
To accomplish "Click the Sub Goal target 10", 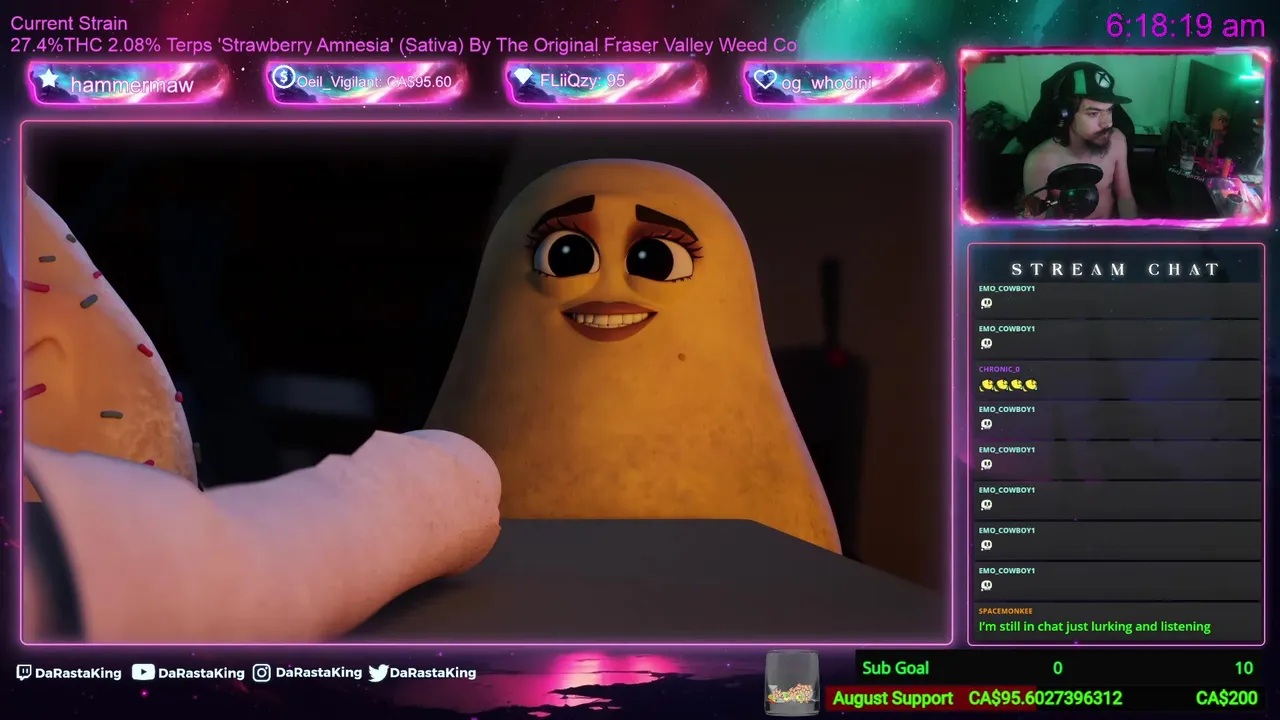I will tap(1243, 668).
